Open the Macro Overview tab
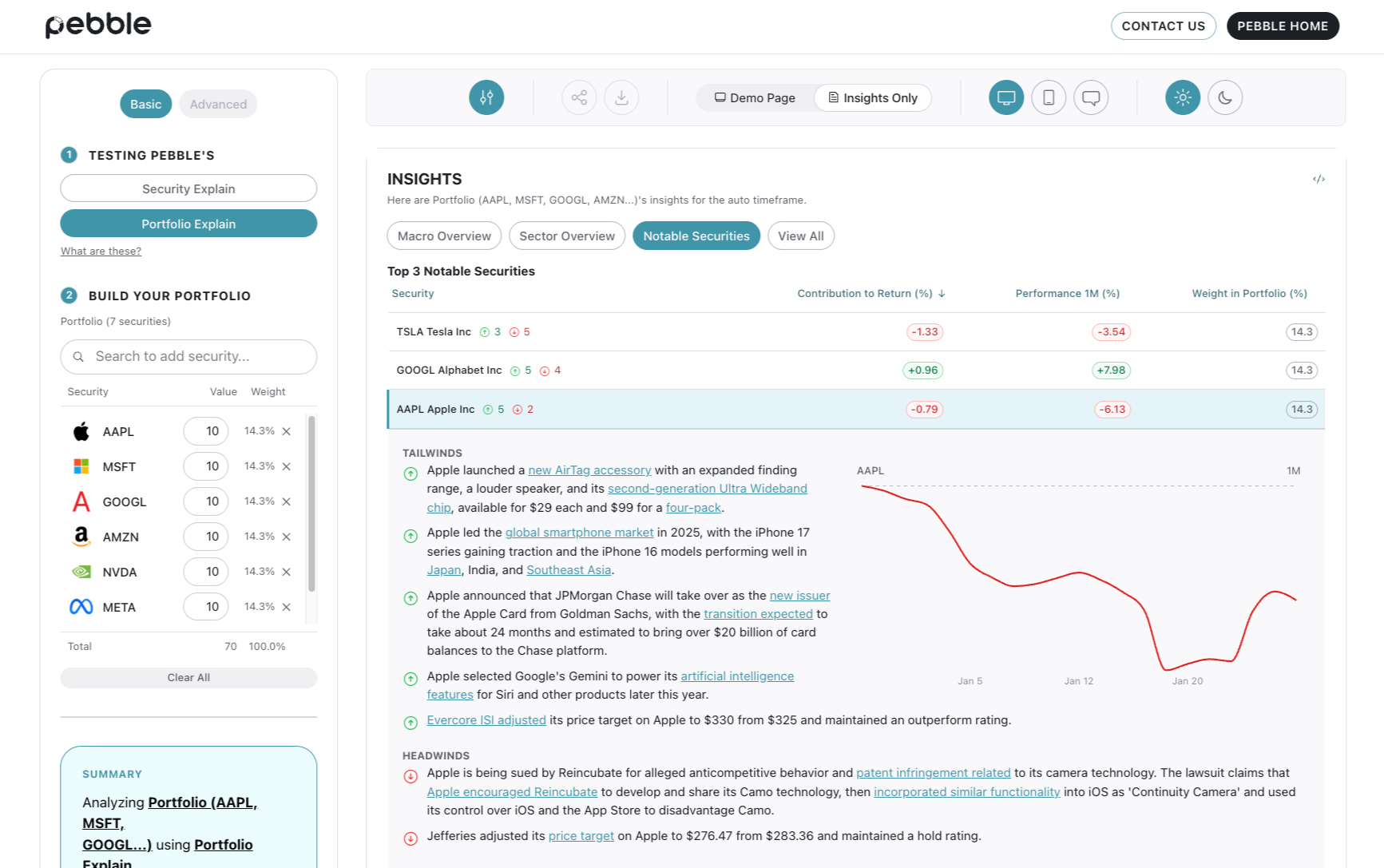The image size is (1384, 868). (x=444, y=236)
